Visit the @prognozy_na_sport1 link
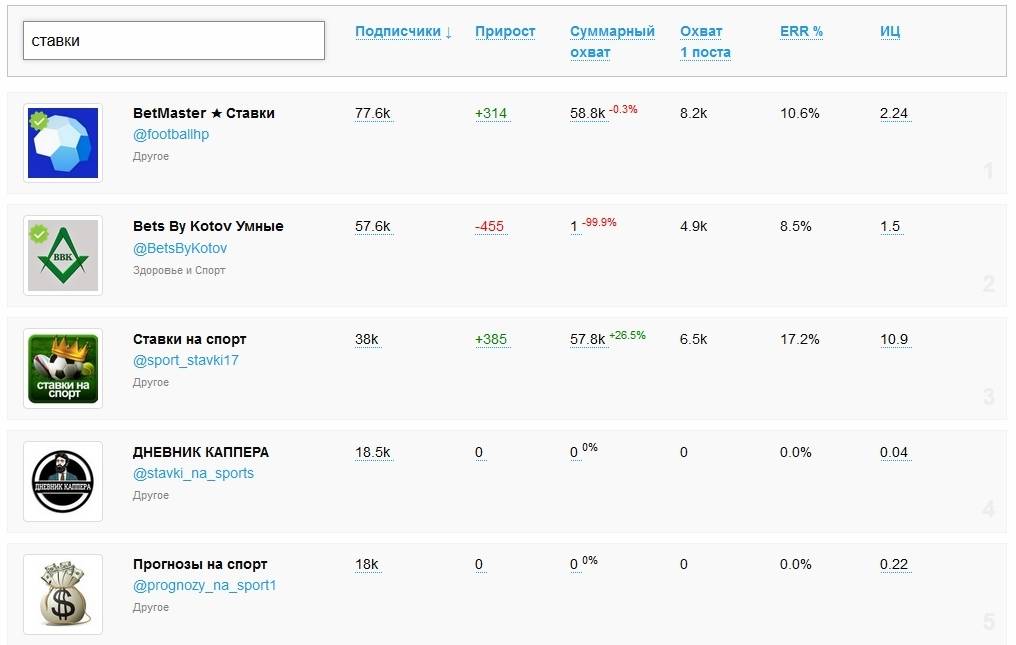The image size is (1016, 645). pos(204,586)
